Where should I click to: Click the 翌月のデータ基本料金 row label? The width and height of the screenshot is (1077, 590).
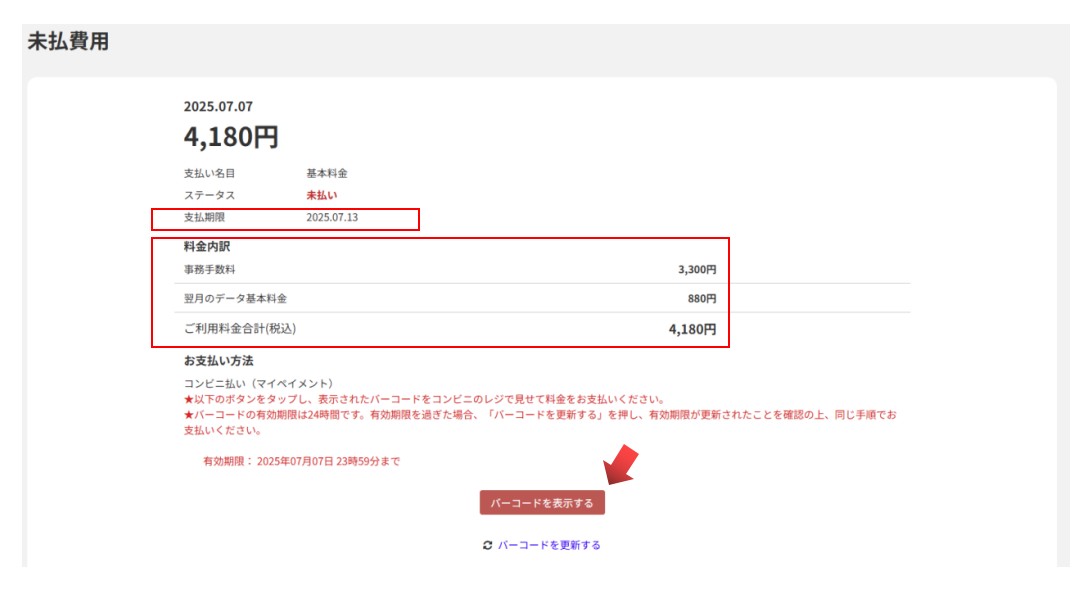tap(235, 298)
